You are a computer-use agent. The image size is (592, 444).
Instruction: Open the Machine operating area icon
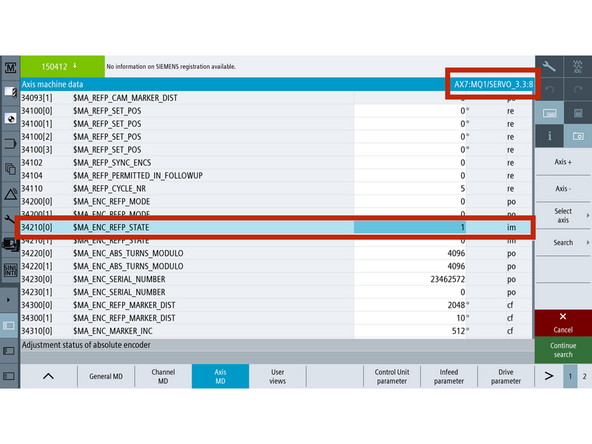pos(10,68)
